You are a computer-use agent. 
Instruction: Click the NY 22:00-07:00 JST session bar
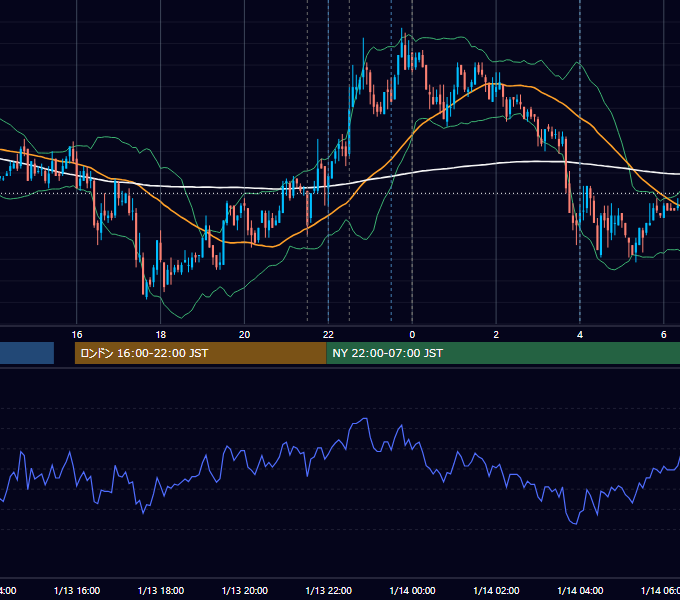coord(503,353)
